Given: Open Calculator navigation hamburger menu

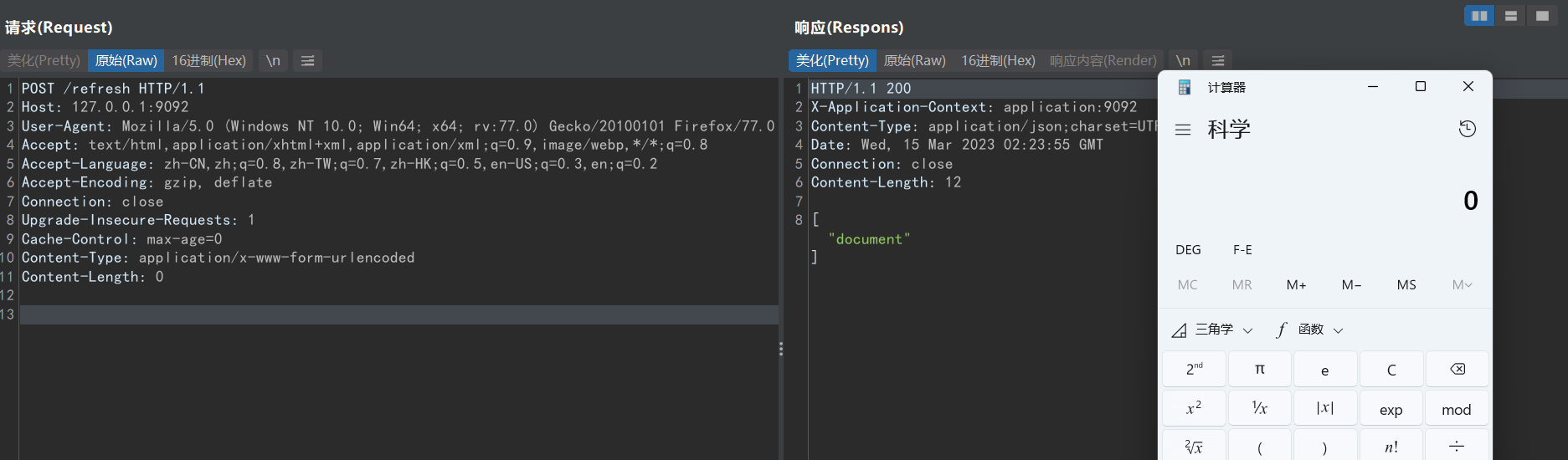Looking at the screenshot, I should [1183, 130].
